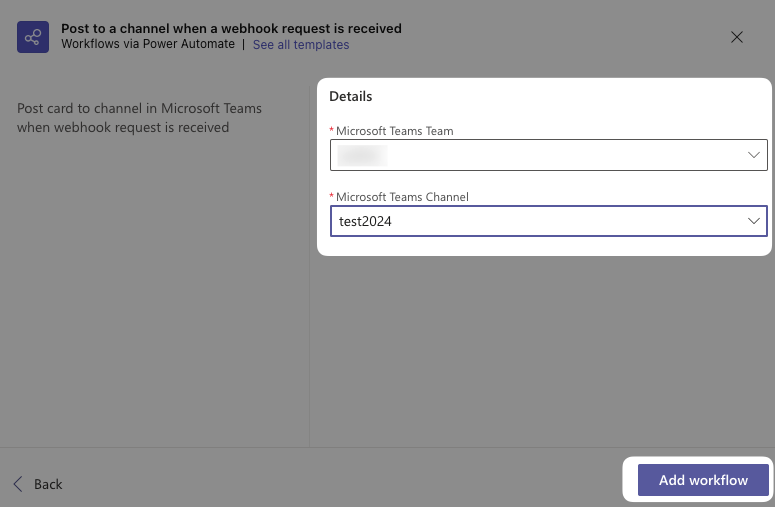The width and height of the screenshot is (775, 507).
Task: Click Add workflow button
Action: (x=703, y=480)
